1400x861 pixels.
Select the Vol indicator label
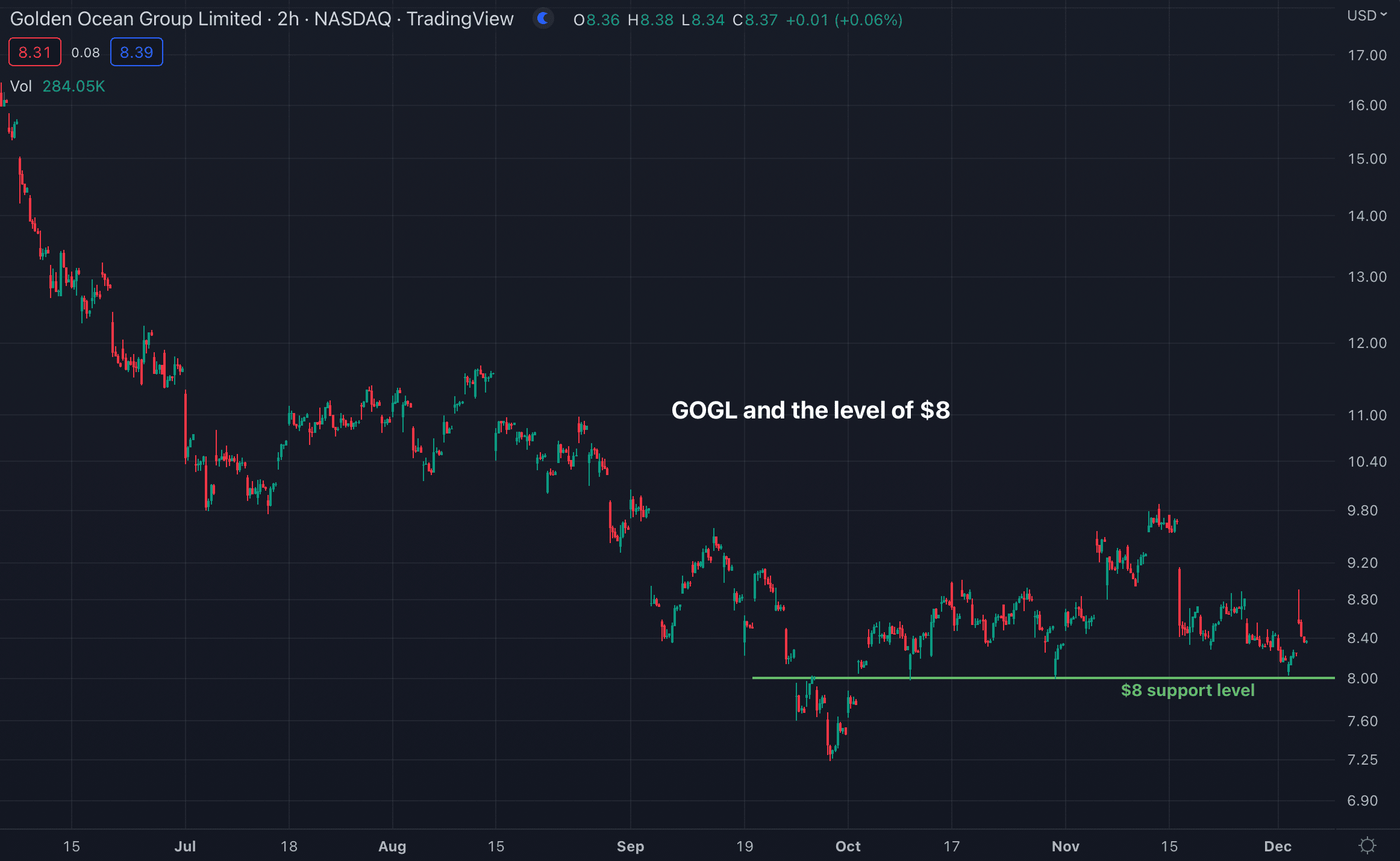pos(20,86)
